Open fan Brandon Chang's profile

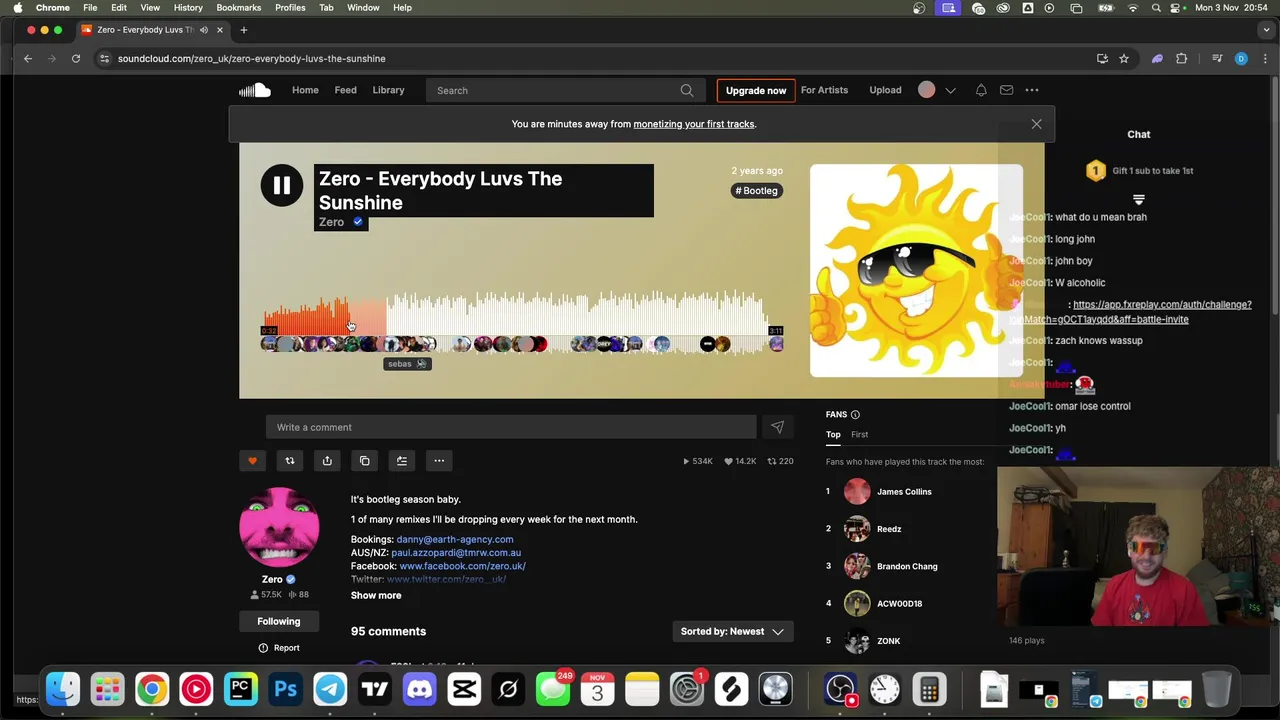point(907,566)
